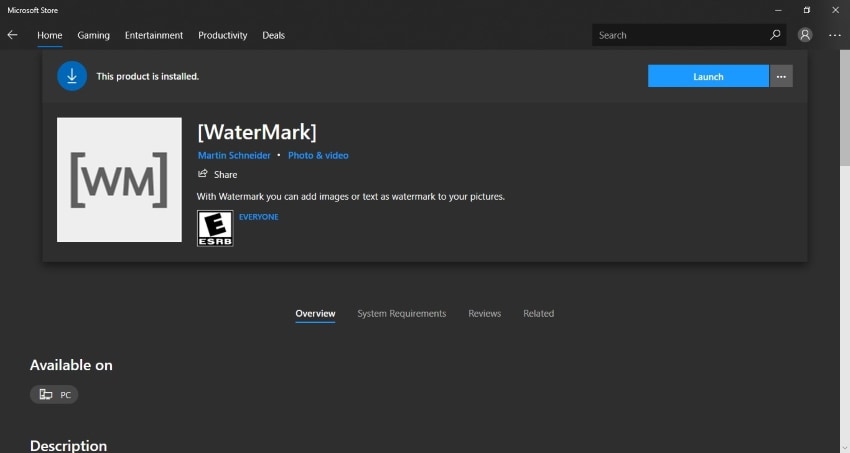Click the [WaterMark] app title

point(257,132)
